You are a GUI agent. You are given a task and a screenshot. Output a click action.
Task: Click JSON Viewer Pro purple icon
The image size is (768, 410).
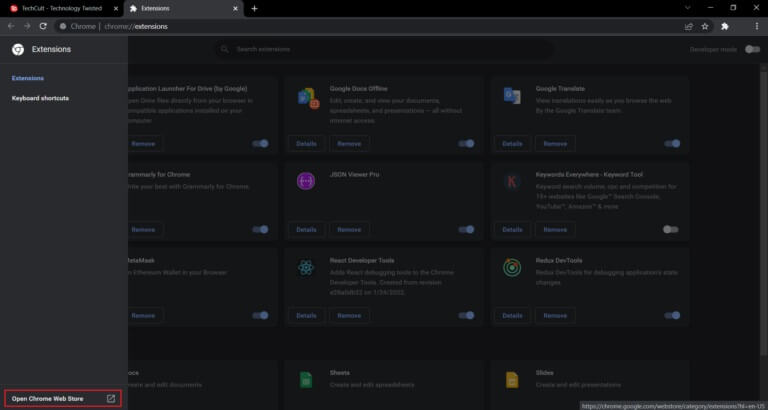[x=306, y=181]
